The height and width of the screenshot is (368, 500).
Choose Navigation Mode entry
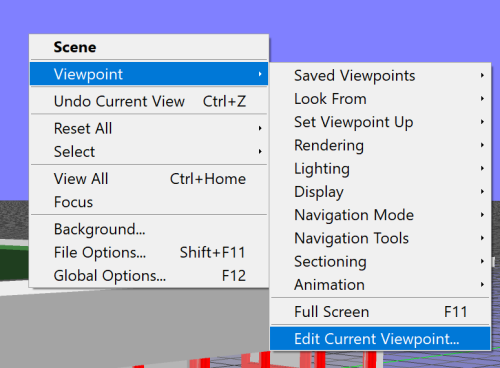click(380, 215)
